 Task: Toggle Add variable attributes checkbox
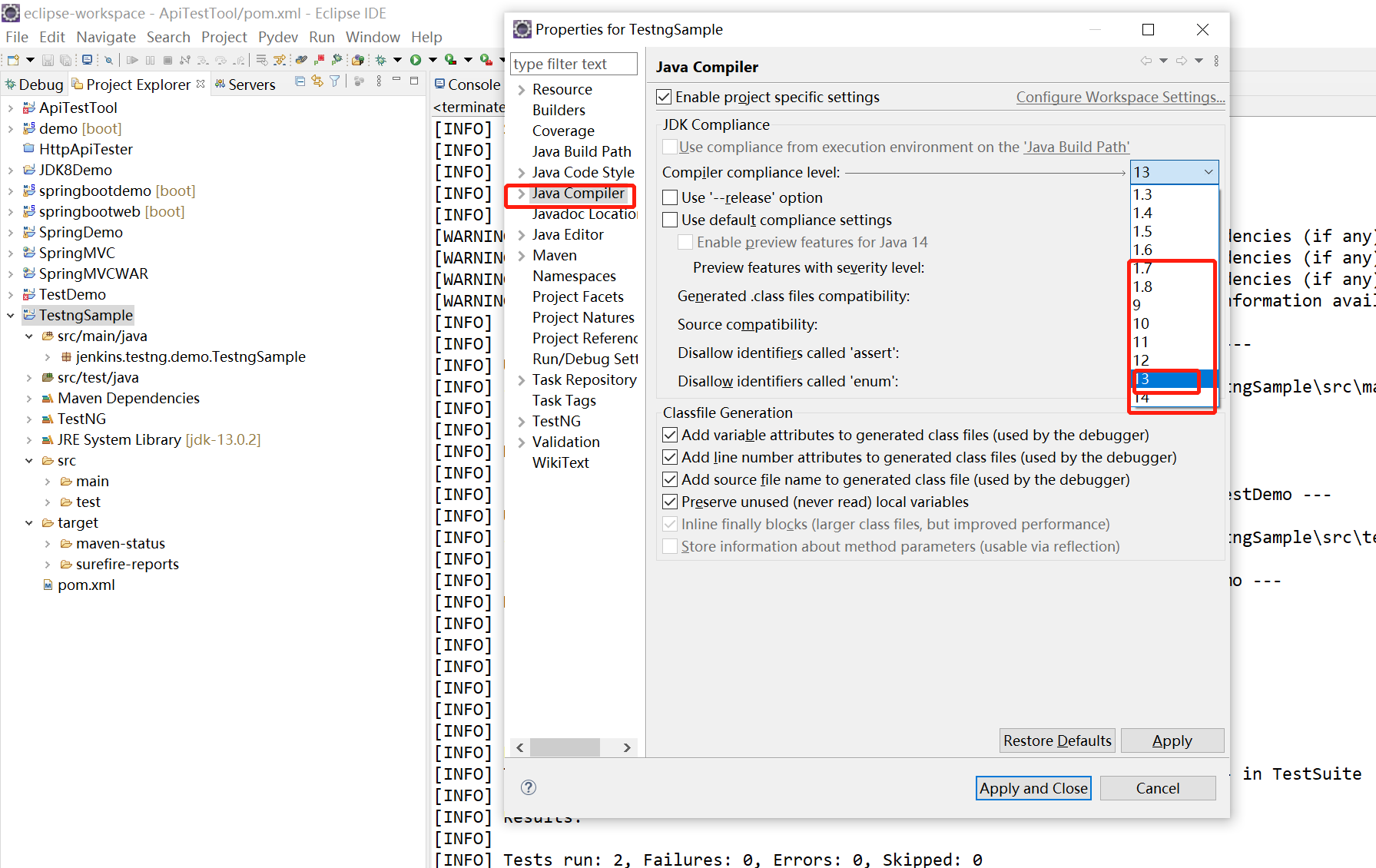tap(670, 436)
